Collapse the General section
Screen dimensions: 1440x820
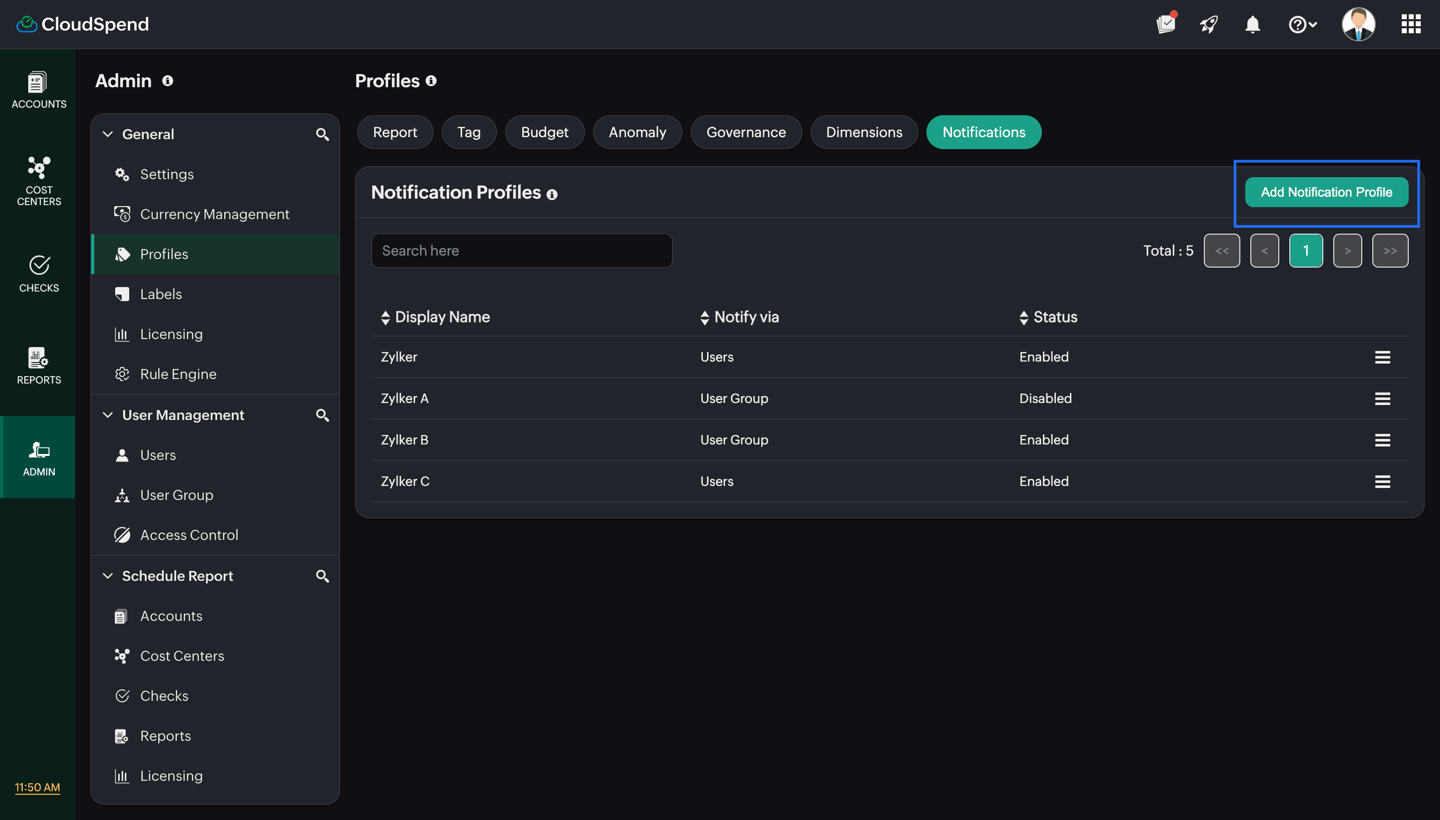click(x=108, y=134)
